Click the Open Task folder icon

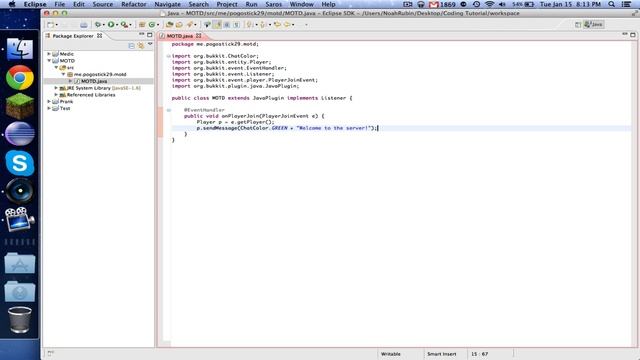tap(179, 25)
